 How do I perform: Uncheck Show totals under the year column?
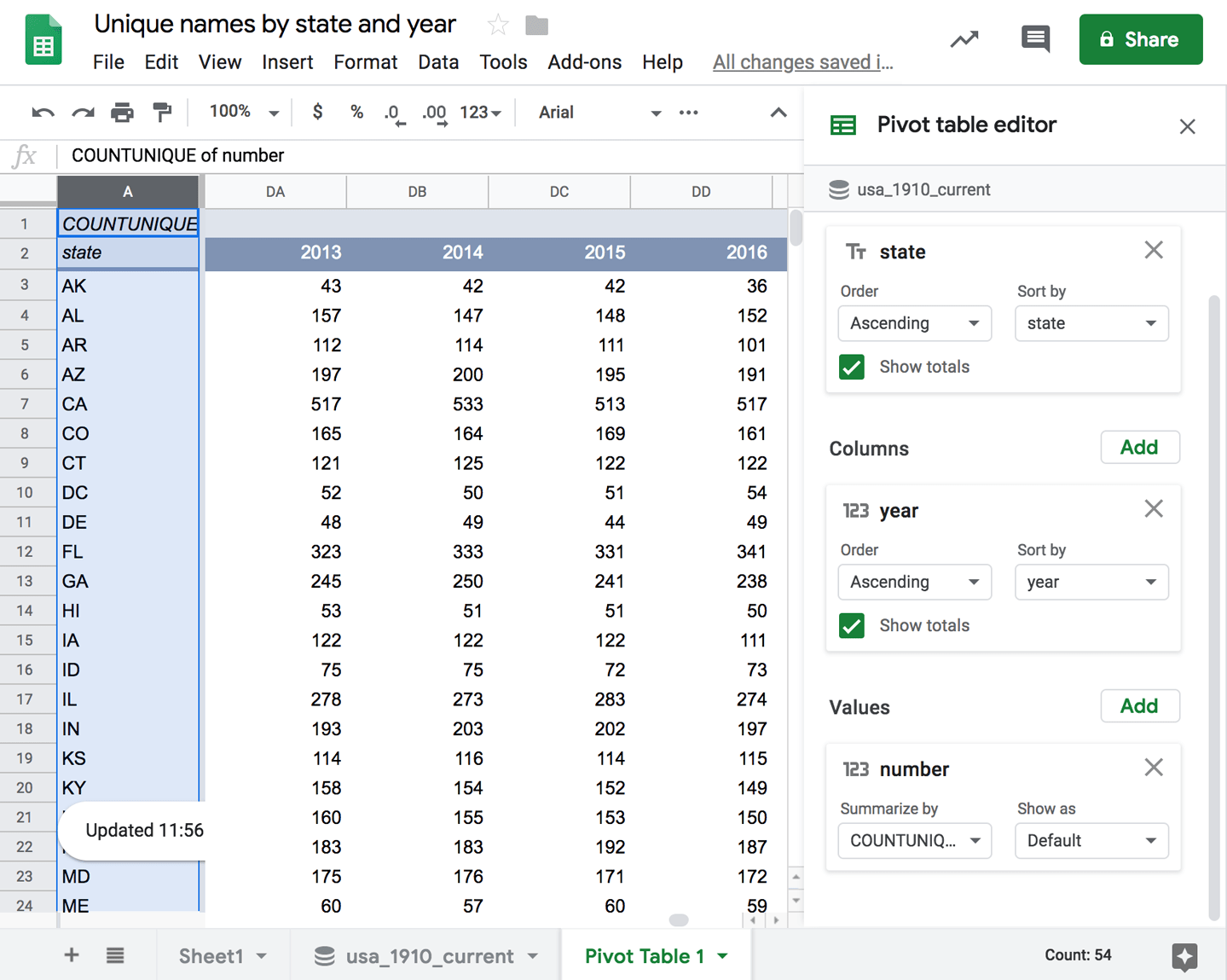[852, 625]
